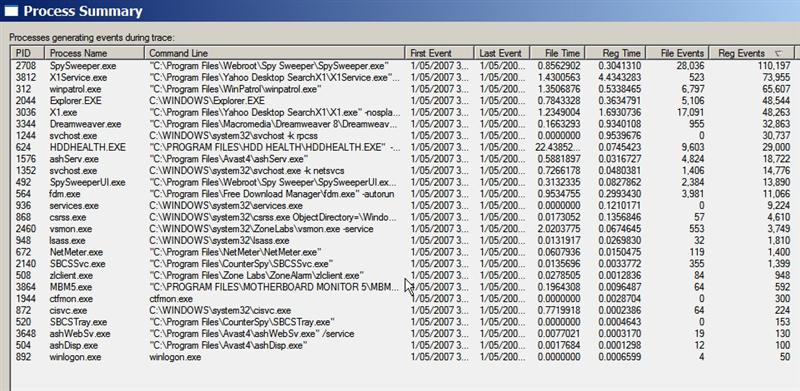Select the SpySweeper.exe process row
Image resolution: width=800 pixels, height=391 pixels.
coord(403,66)
